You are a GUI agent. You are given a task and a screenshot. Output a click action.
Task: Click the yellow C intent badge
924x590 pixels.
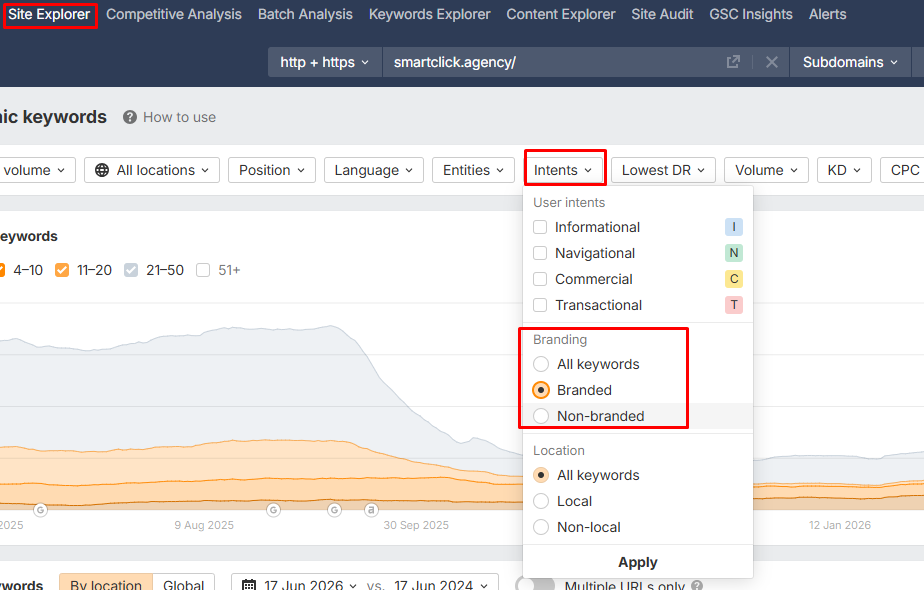[x=734, y=279]
